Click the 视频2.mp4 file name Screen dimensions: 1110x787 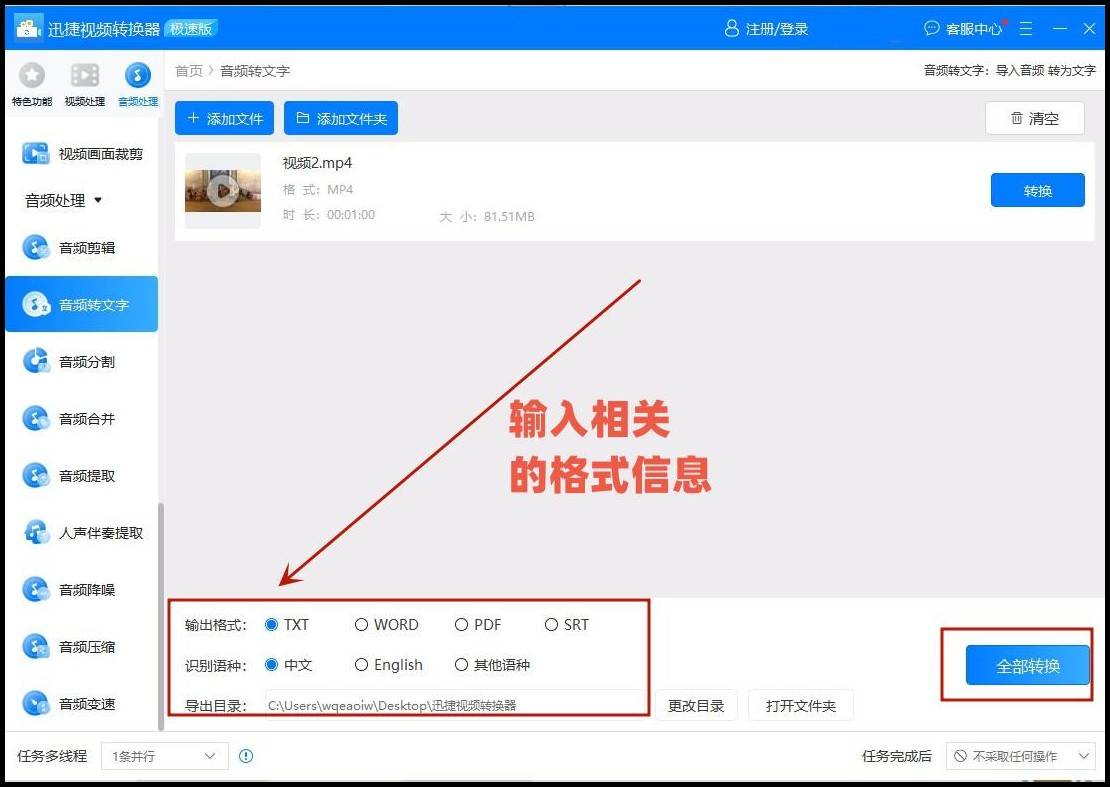pyautogui.click(x=317, y=163)
